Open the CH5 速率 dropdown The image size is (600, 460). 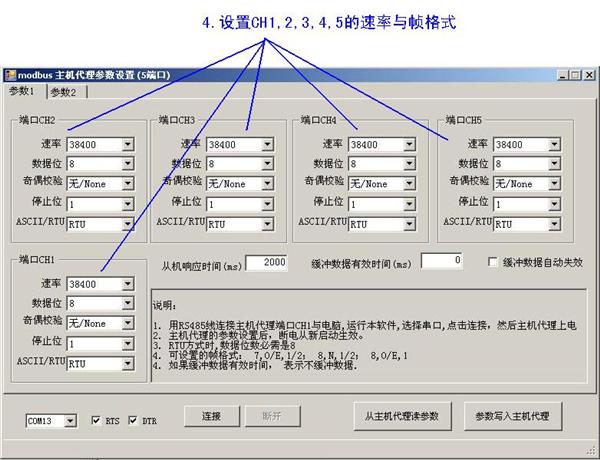point(527,145)
